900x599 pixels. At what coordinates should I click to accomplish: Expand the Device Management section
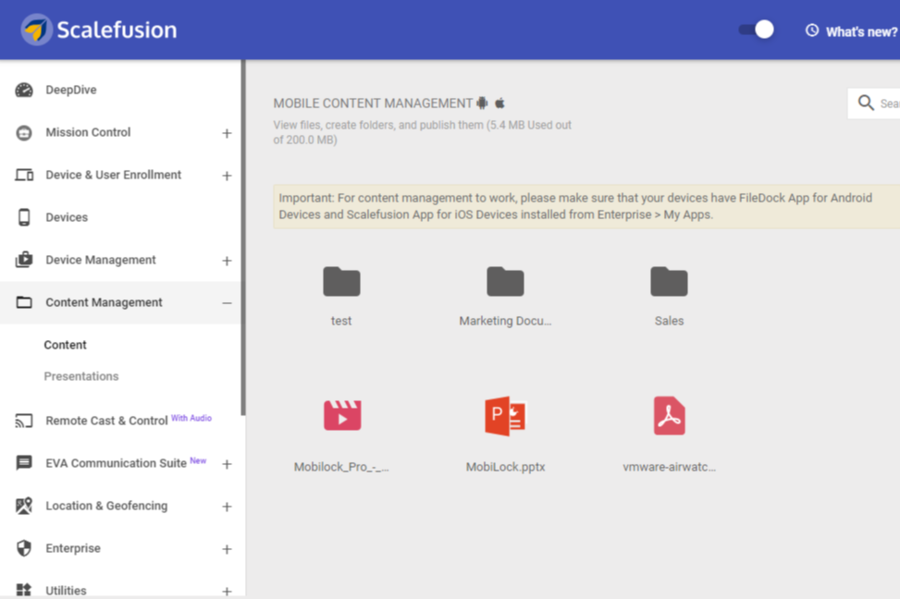coord(227,261)
